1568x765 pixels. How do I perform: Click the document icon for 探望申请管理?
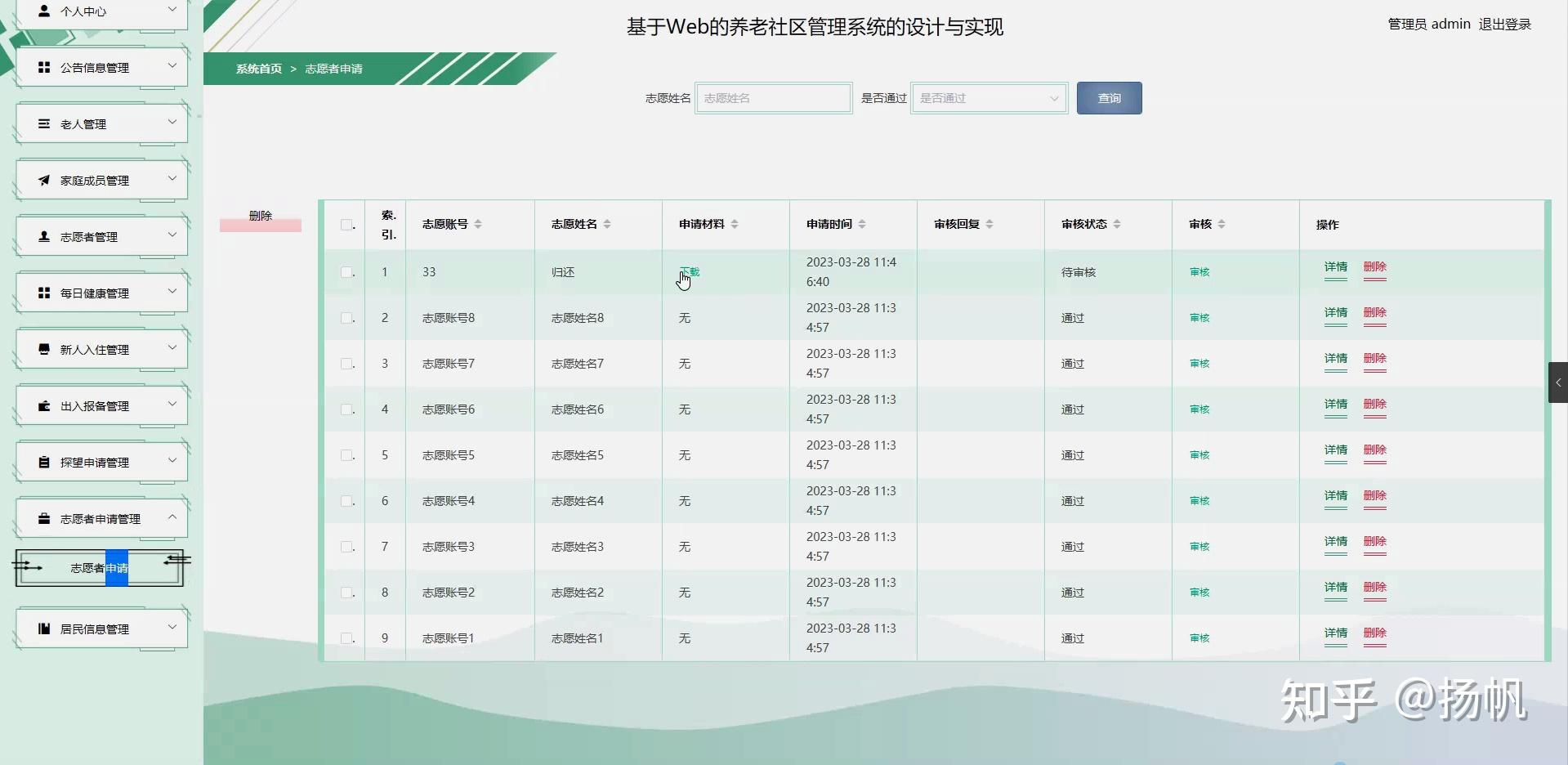point(44,461)
